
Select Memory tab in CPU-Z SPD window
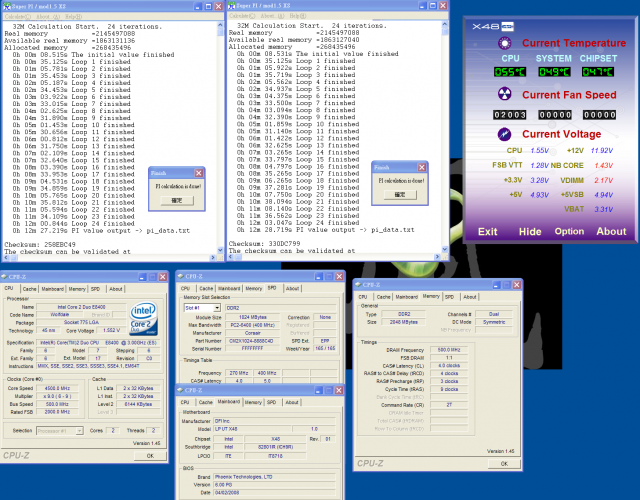253,289
